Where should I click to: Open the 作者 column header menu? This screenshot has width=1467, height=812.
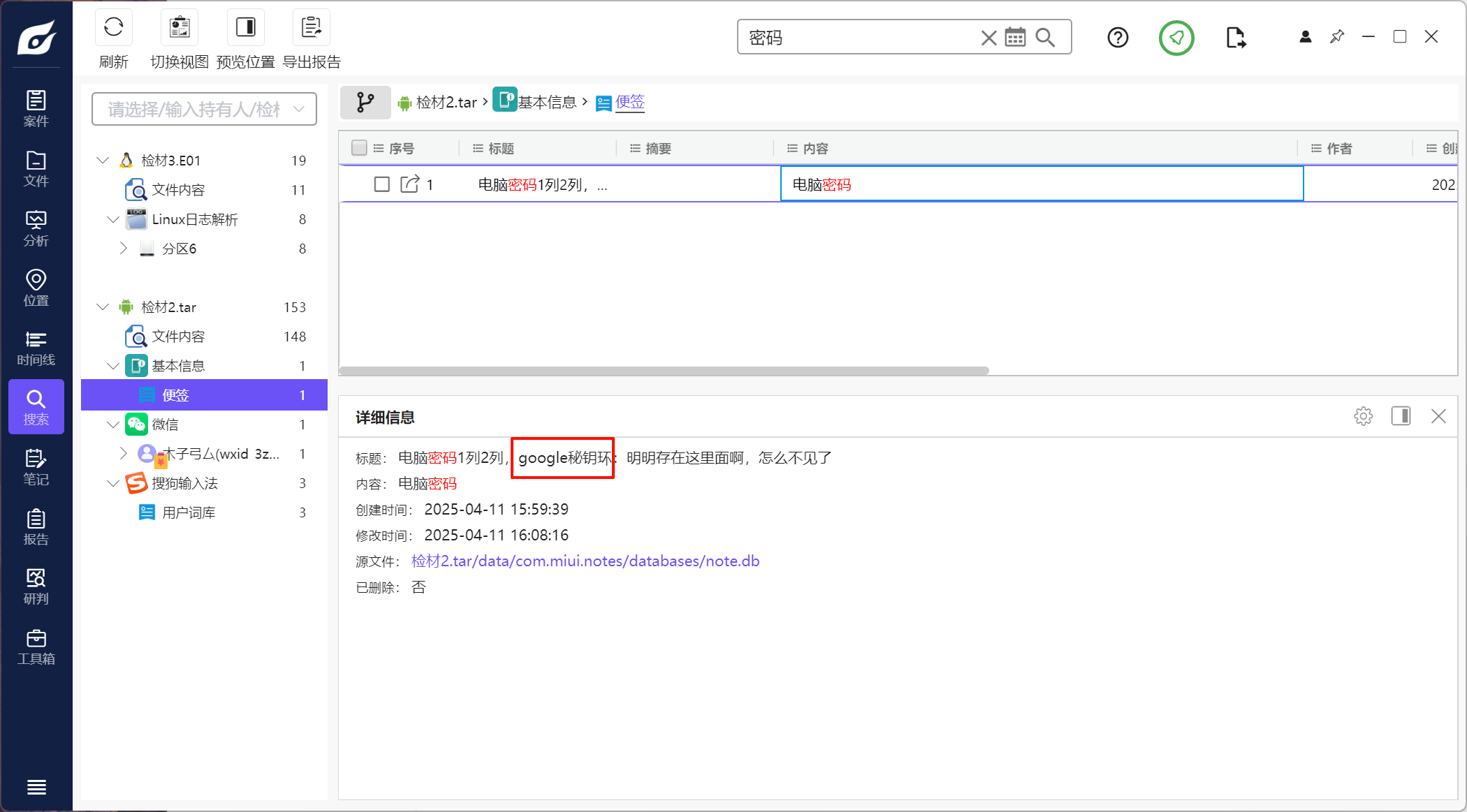pos(1316,148)
